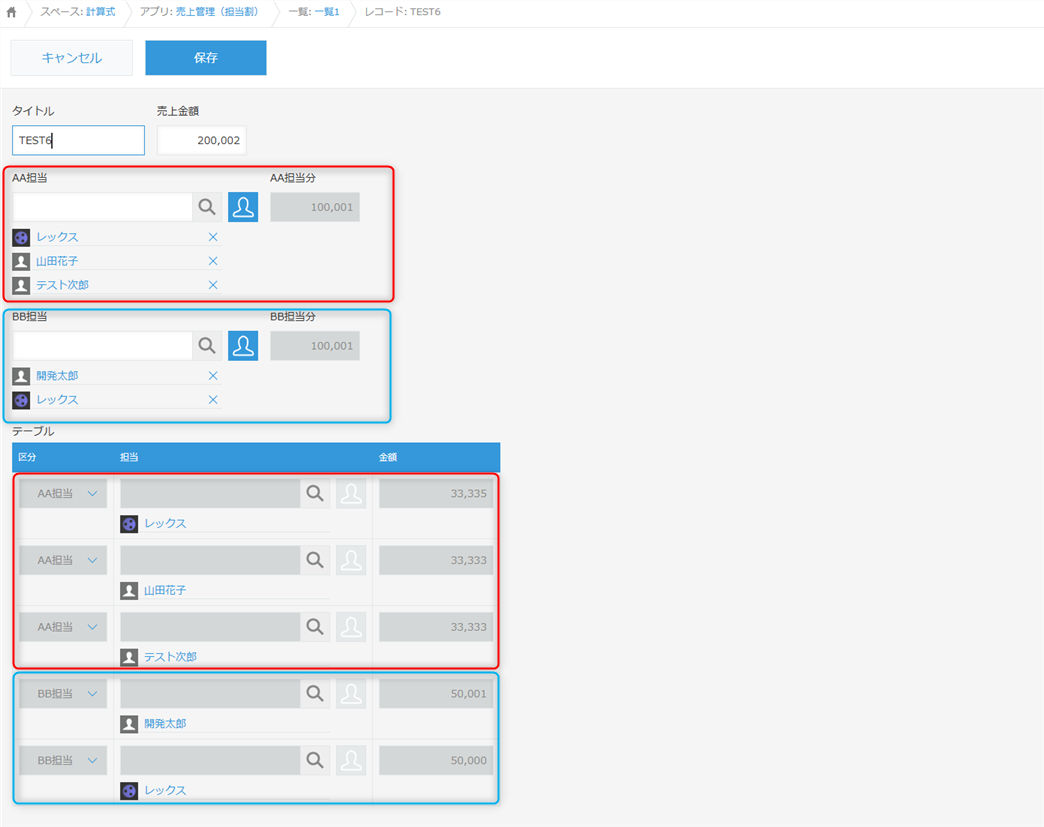Click user picker icon in row with 50,001

351,693
